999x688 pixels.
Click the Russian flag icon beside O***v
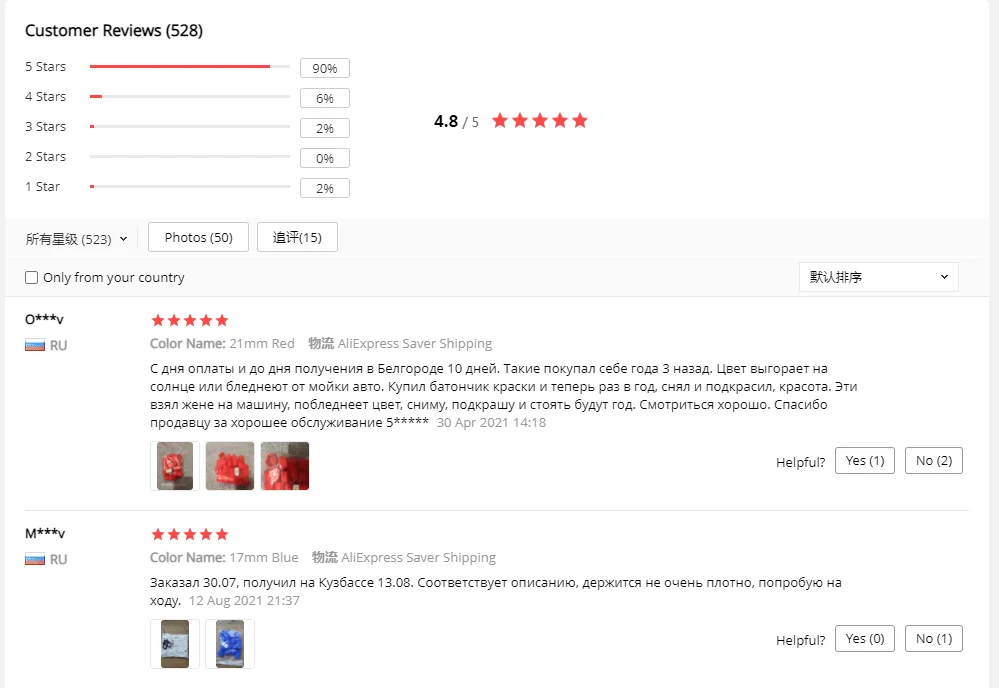tap(35, 345)
